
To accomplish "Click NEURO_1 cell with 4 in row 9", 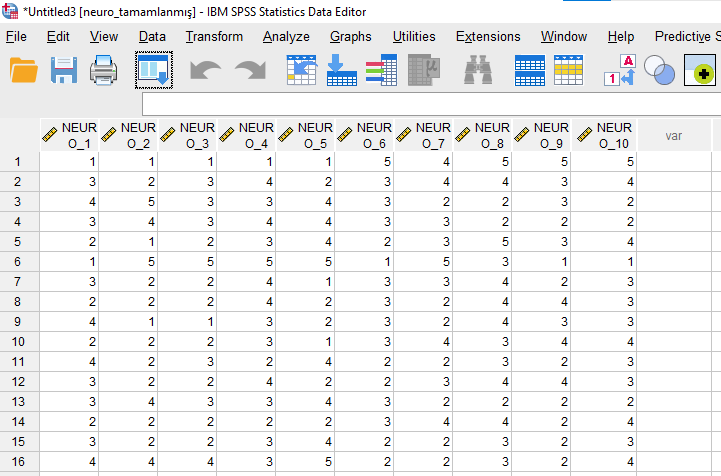I will pos(69,322).
